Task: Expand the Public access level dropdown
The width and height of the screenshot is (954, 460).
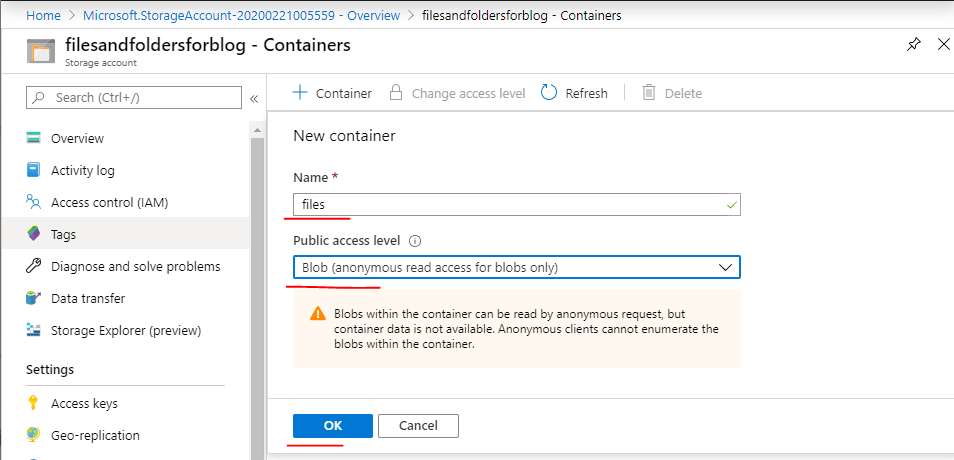Action: [516, 268]
